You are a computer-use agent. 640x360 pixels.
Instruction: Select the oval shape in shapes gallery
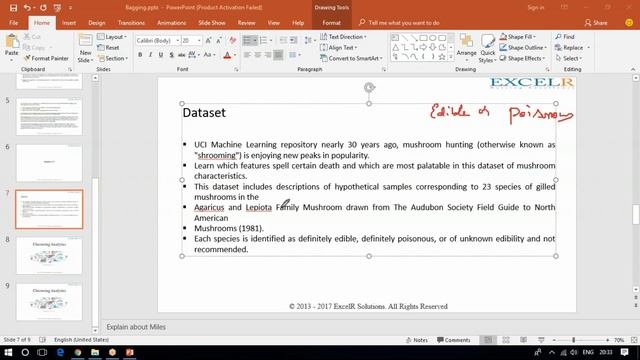tap(433, 38)
